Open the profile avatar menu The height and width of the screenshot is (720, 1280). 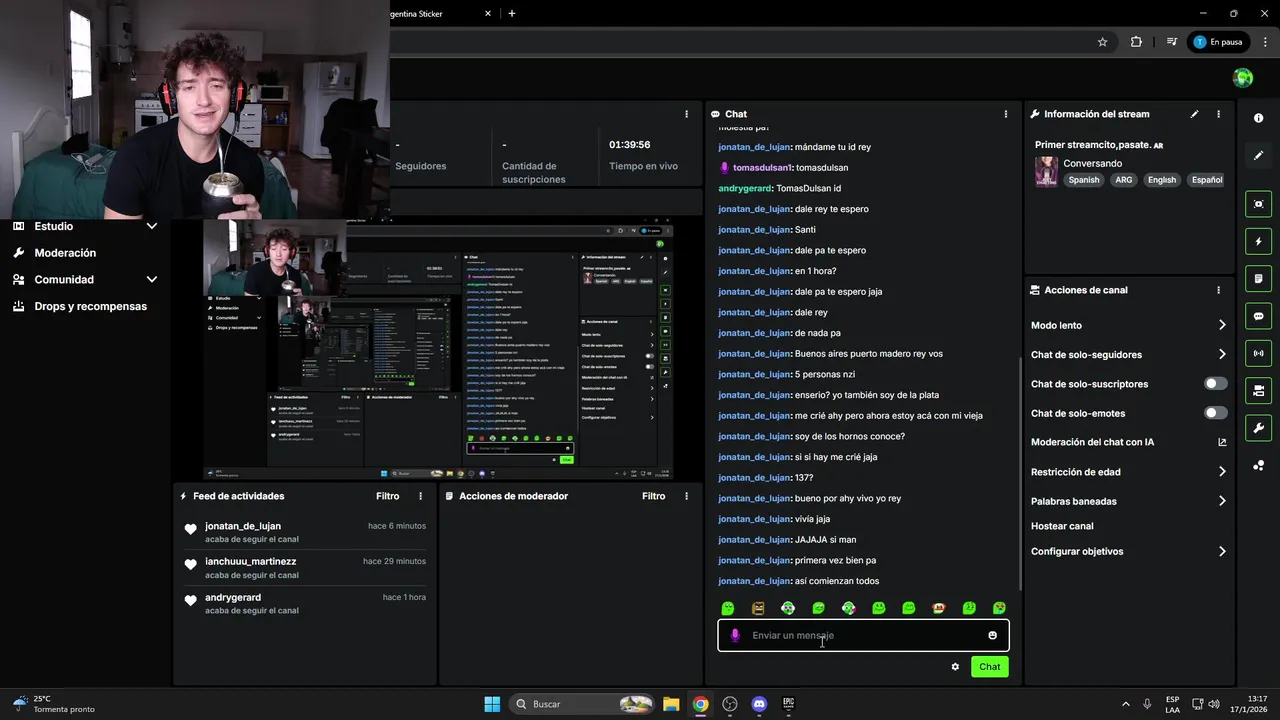pos(1243,78)
